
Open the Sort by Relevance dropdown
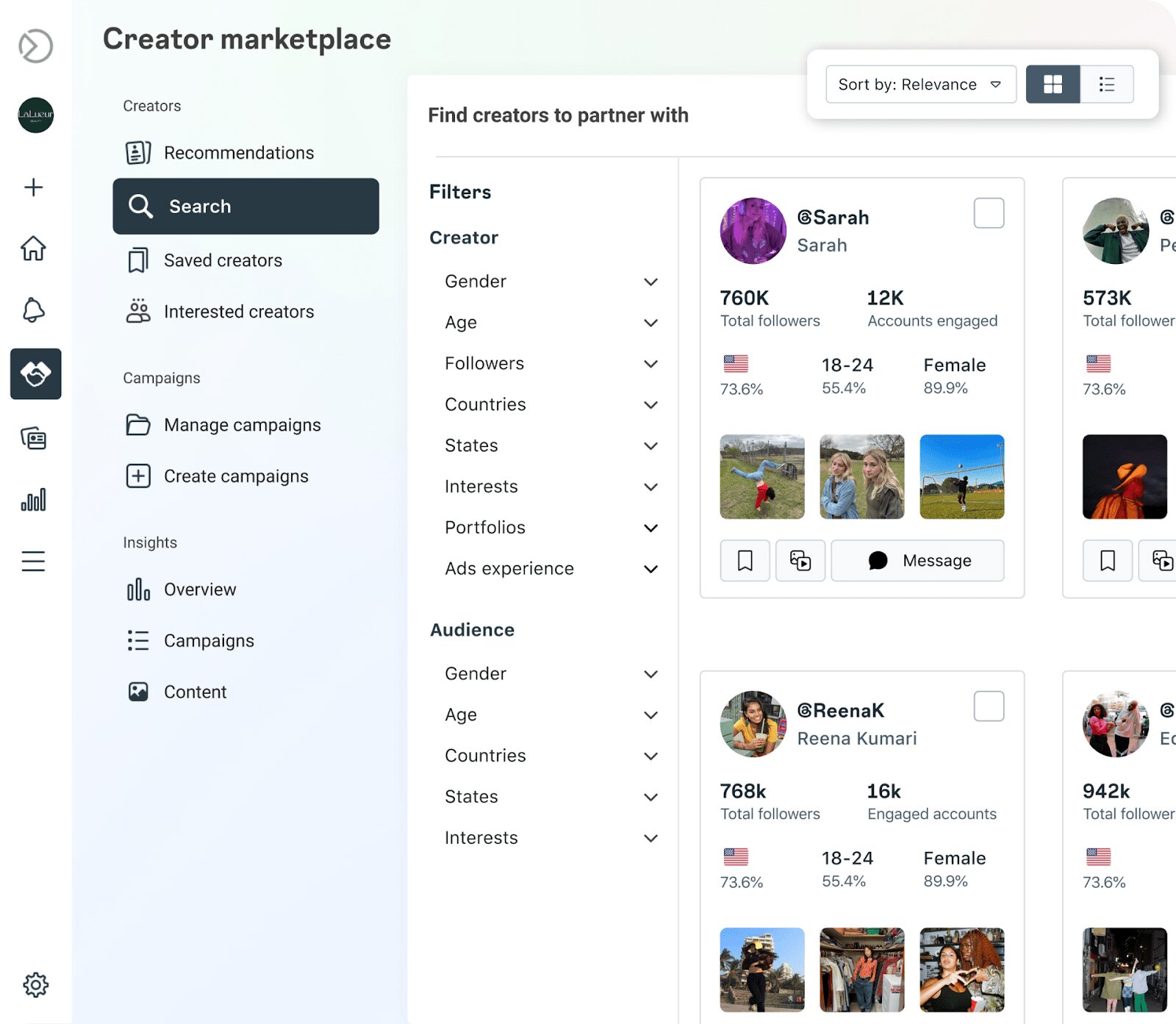coord(920,84)
